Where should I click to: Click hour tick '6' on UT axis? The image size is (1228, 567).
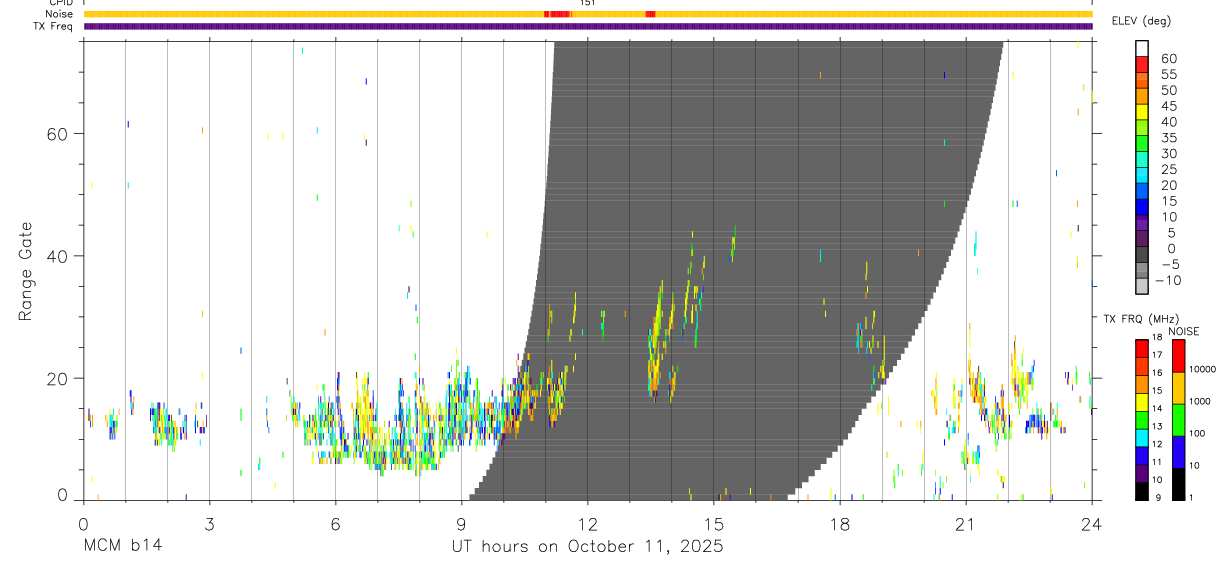tap(335, 523)
